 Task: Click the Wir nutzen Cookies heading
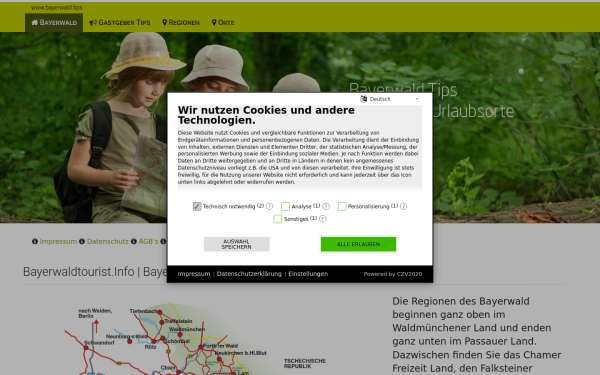pyautogui.click(x=266, y=115)
